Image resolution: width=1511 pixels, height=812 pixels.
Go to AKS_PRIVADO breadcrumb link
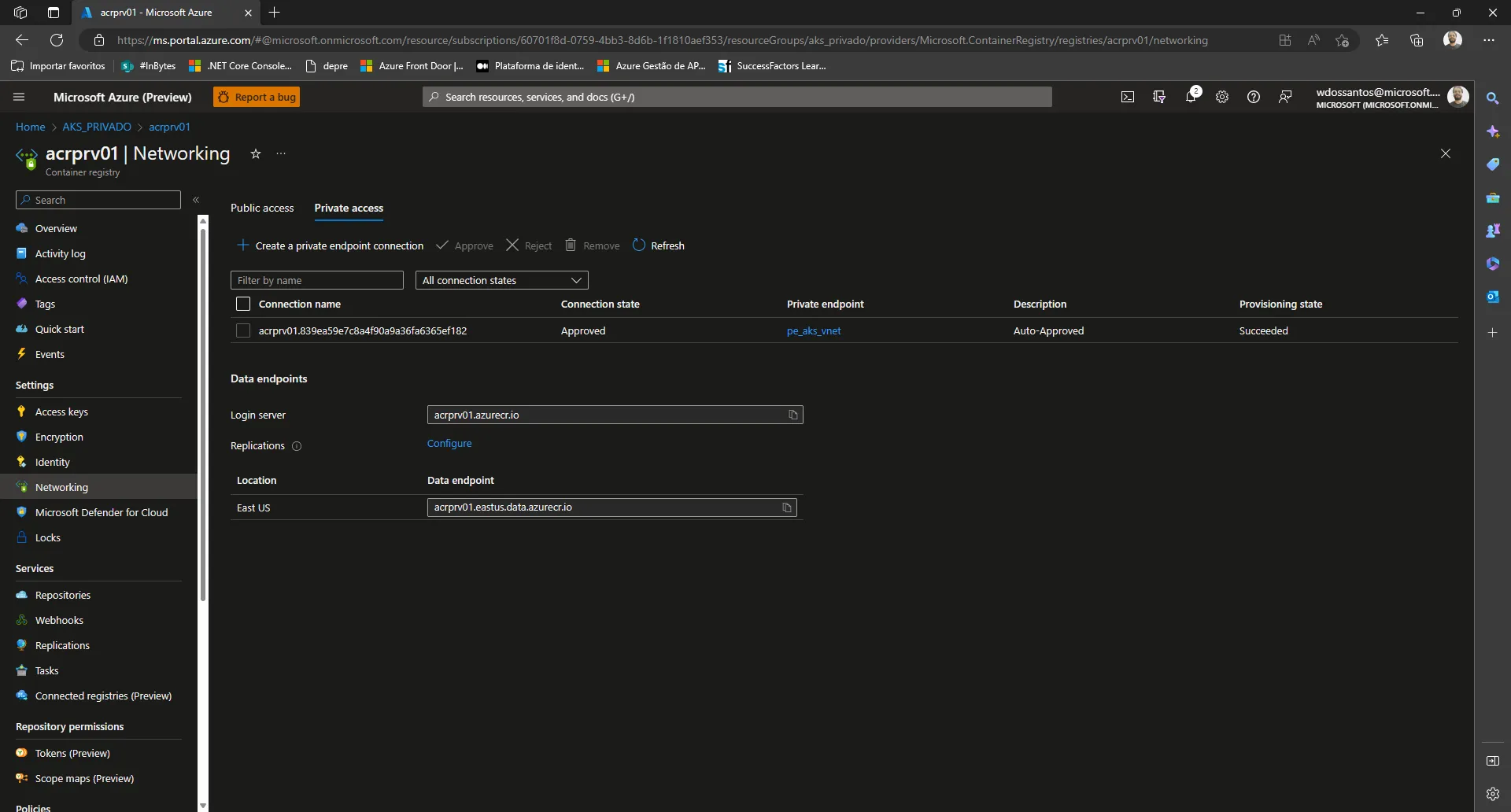(97, 127)
